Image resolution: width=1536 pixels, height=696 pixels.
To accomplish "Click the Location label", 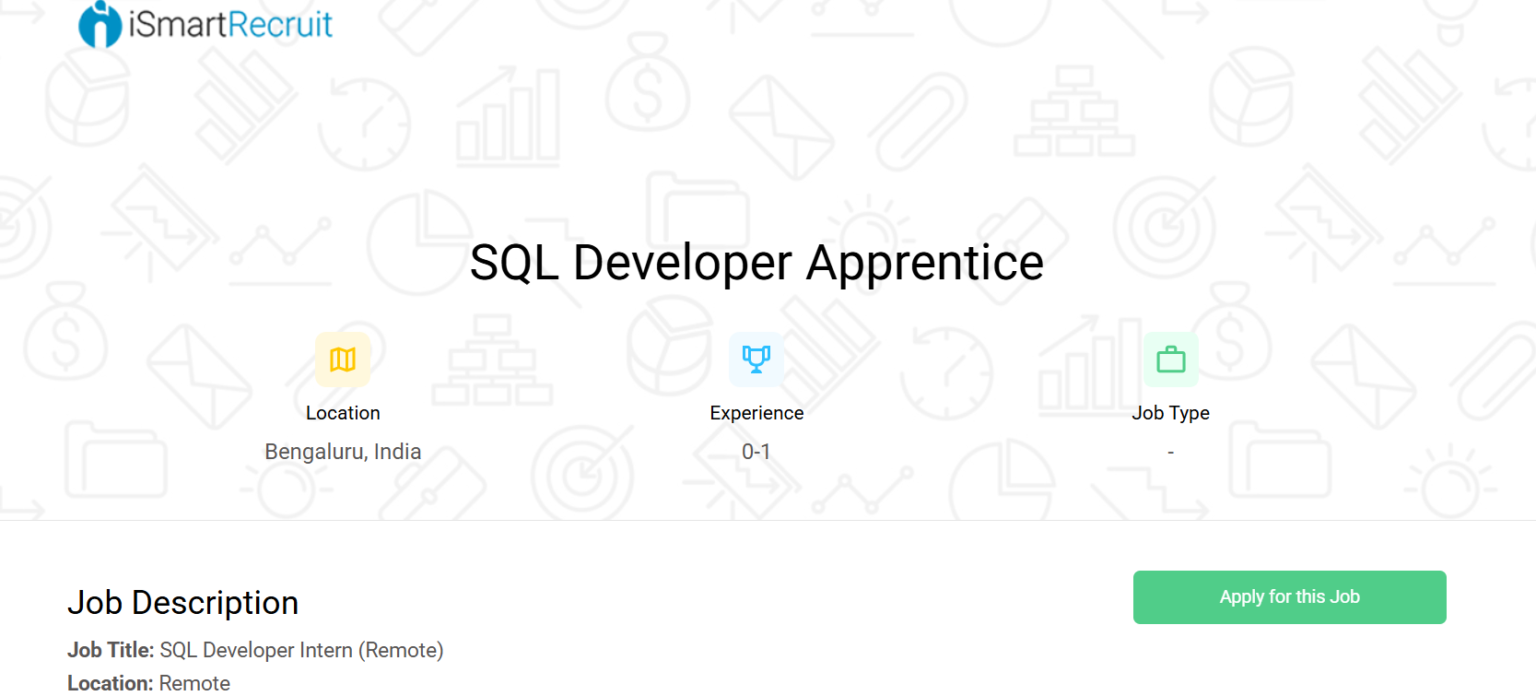I will 343,413.
